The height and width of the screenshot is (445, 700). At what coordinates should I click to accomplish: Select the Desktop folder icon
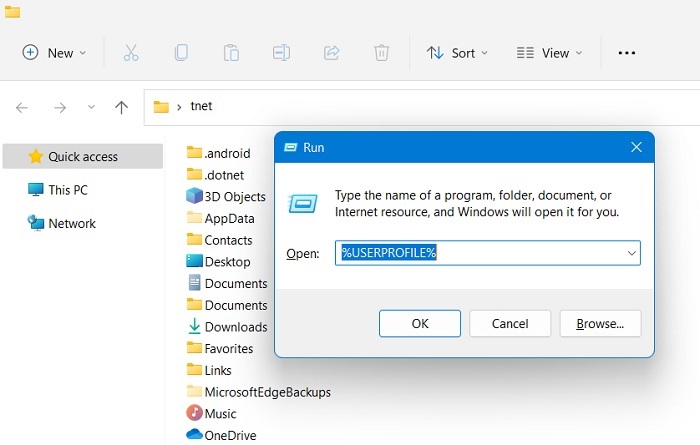pyautogui.click(x=194, y=261)
